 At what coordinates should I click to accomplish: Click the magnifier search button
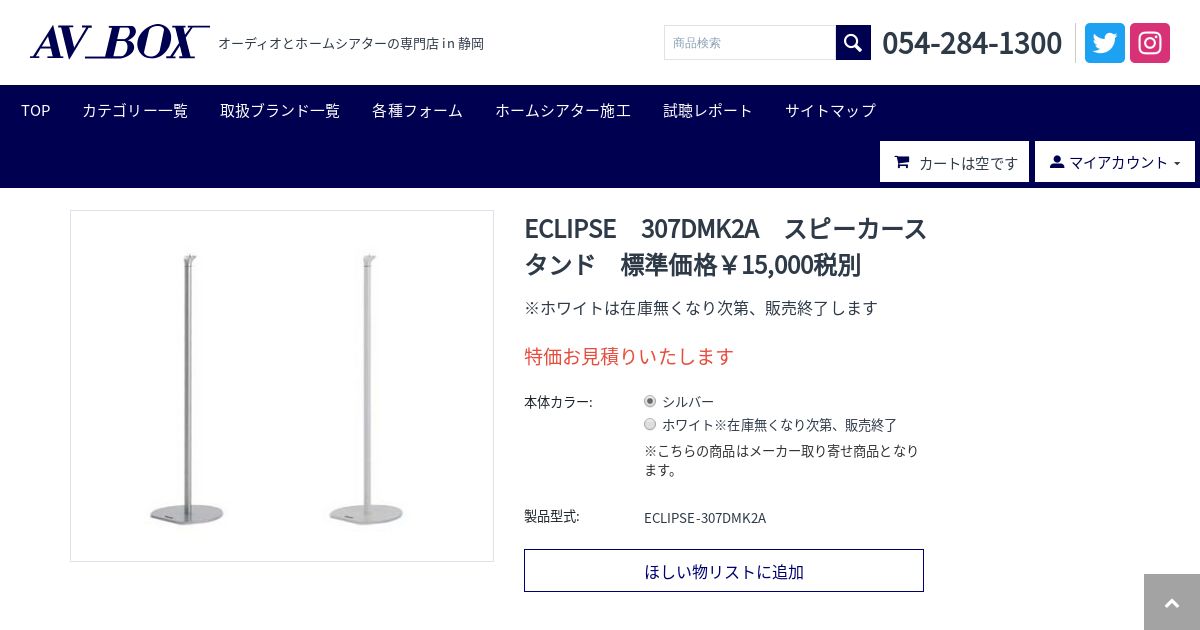click(x=853, y=43)
